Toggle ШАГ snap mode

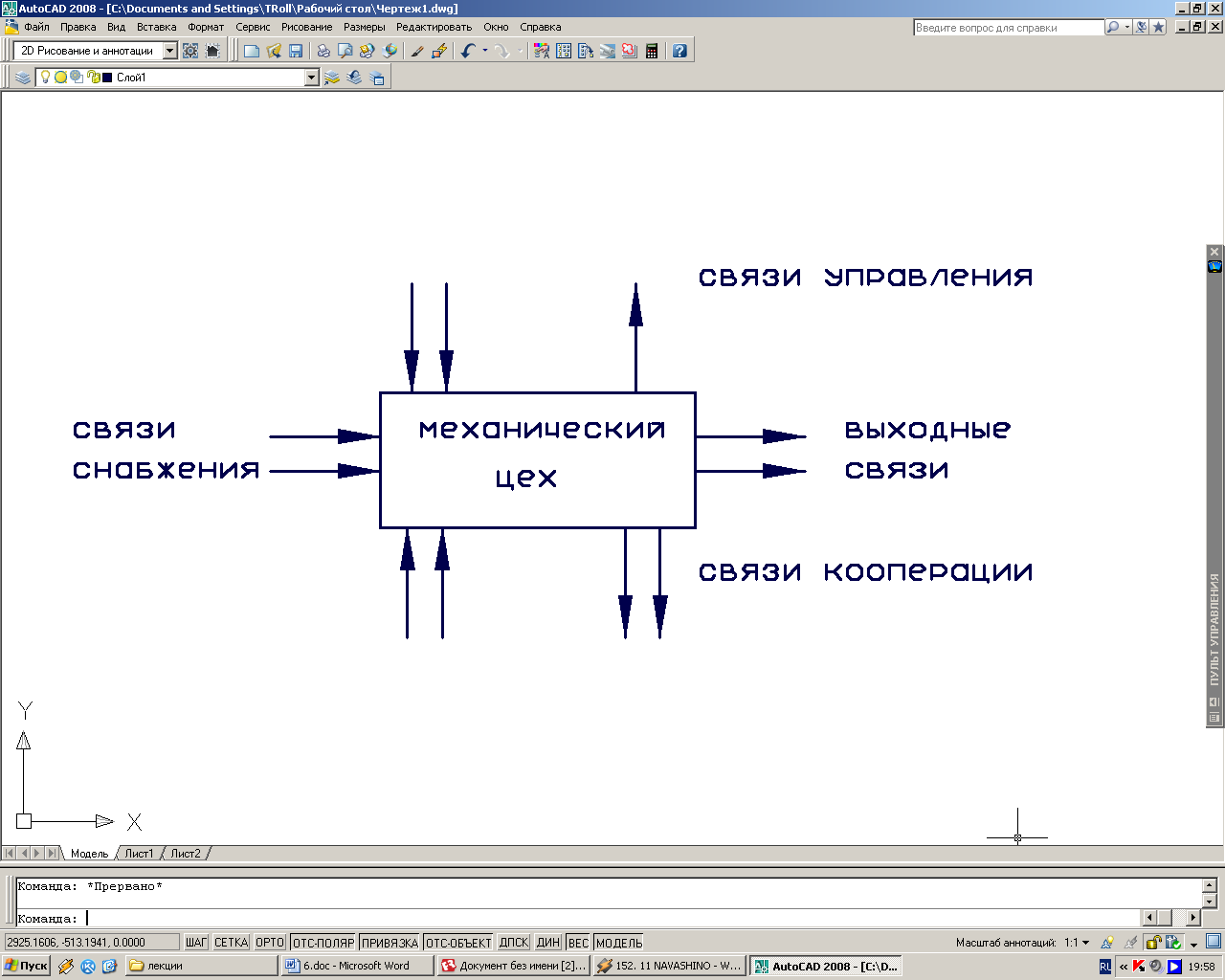coord(196,943)
